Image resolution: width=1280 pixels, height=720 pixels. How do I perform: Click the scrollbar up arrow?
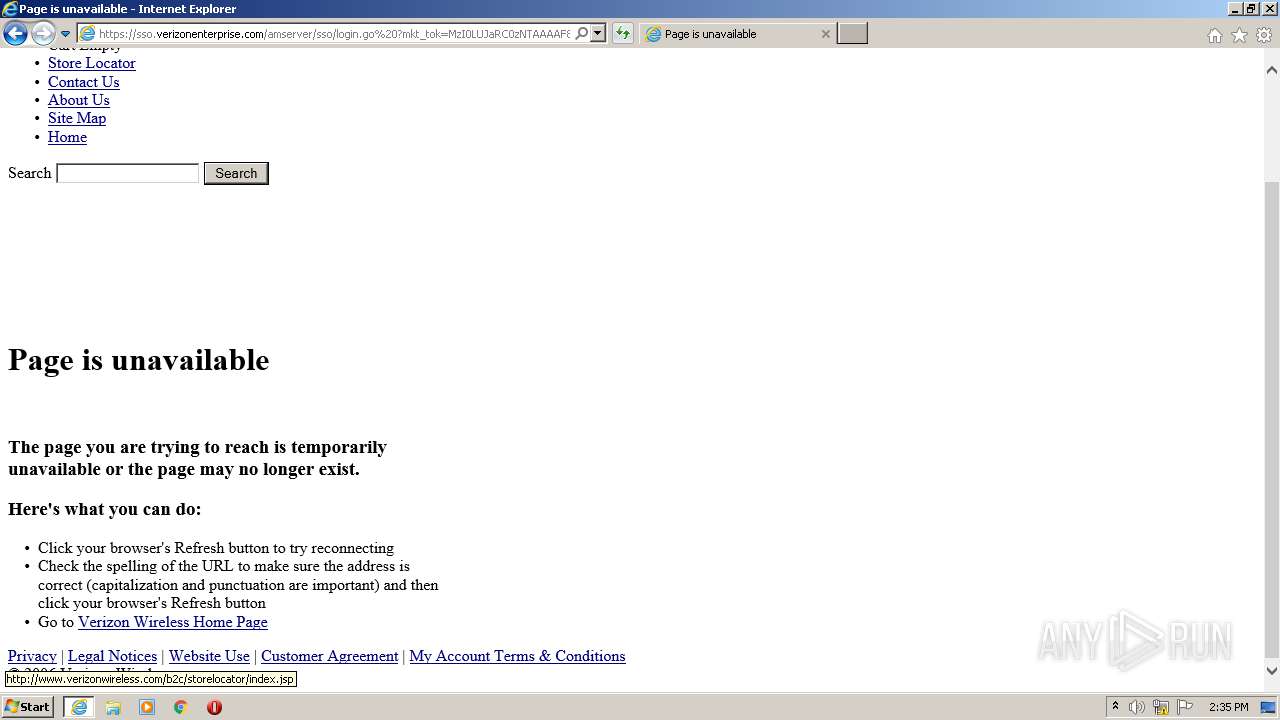pyautogui.click(x=1272, y=70)
